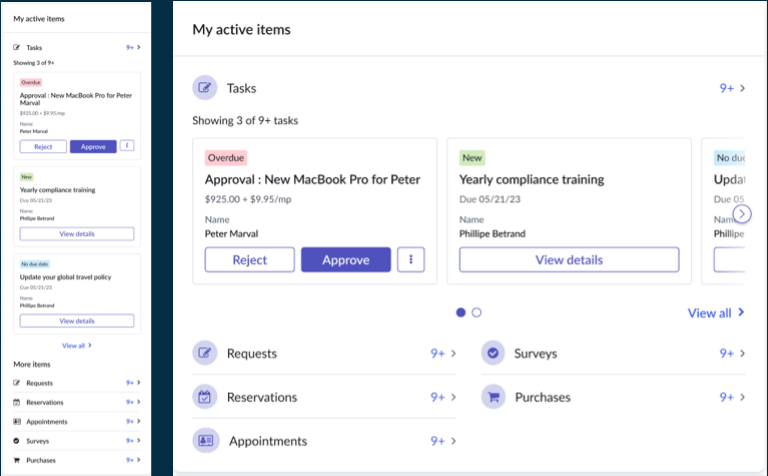Click the Tasks edit icon in main panel

coord(205,88)
